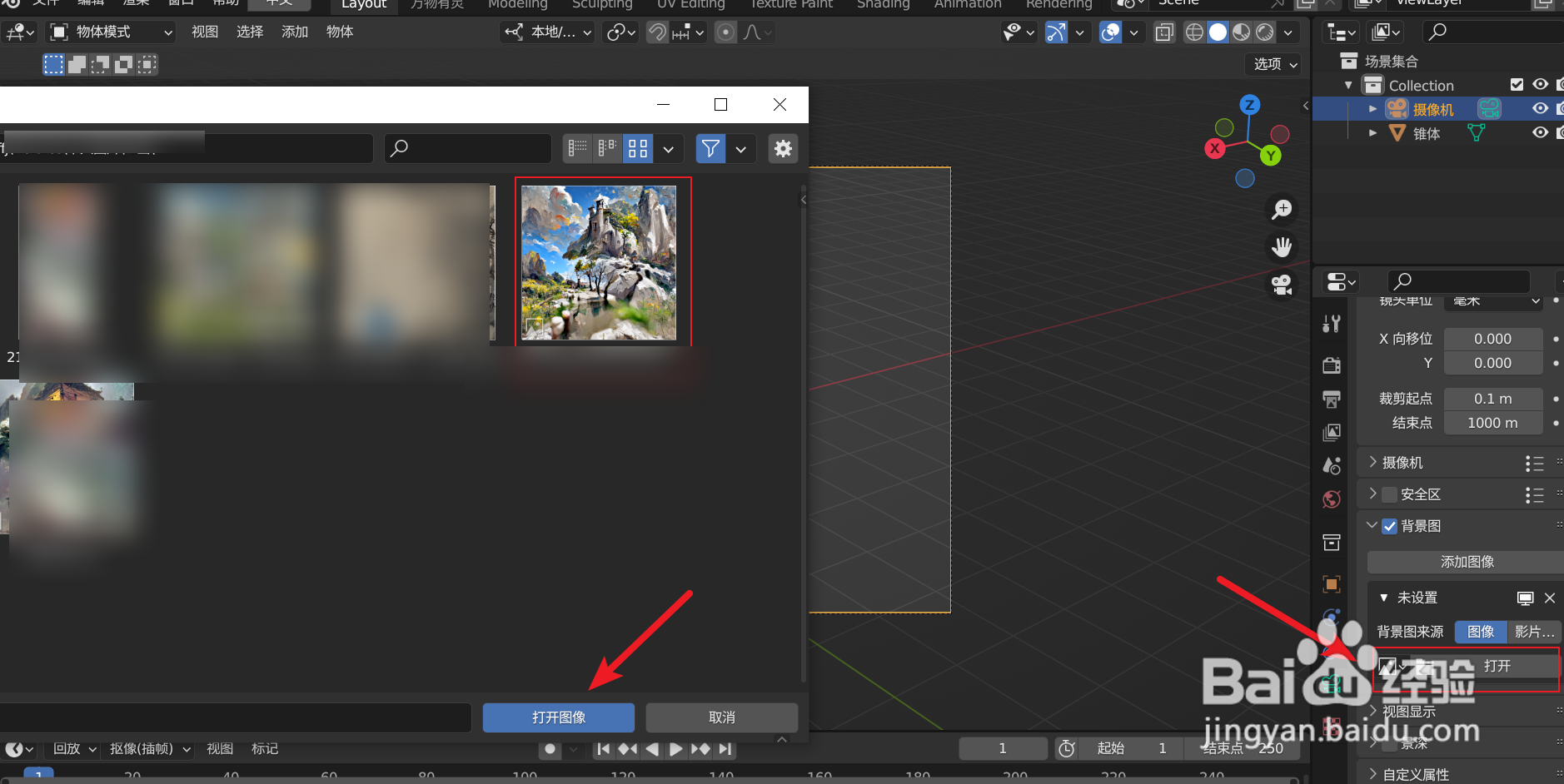
Task: Open display mode options dropdown arrow
Action: [668, 148]
